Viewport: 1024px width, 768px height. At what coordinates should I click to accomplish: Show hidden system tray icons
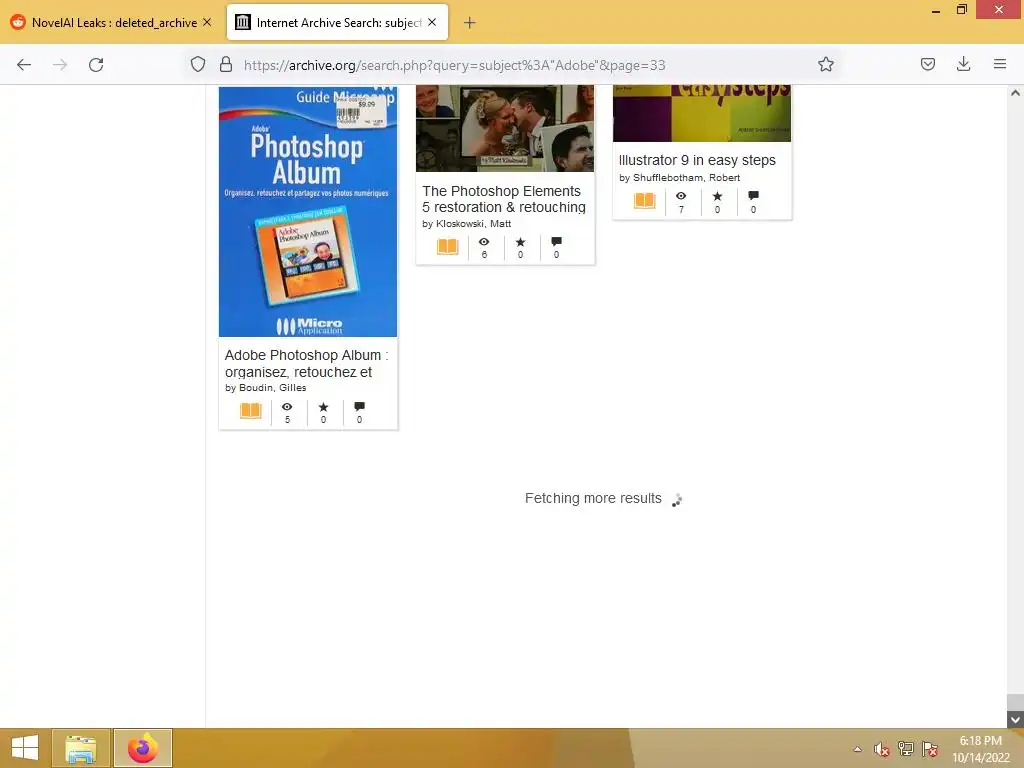(x=857, y=749)
